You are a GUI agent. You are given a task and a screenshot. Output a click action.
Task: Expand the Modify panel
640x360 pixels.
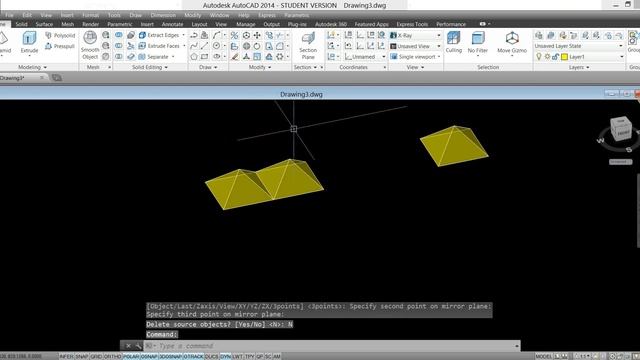pos(260,67)
